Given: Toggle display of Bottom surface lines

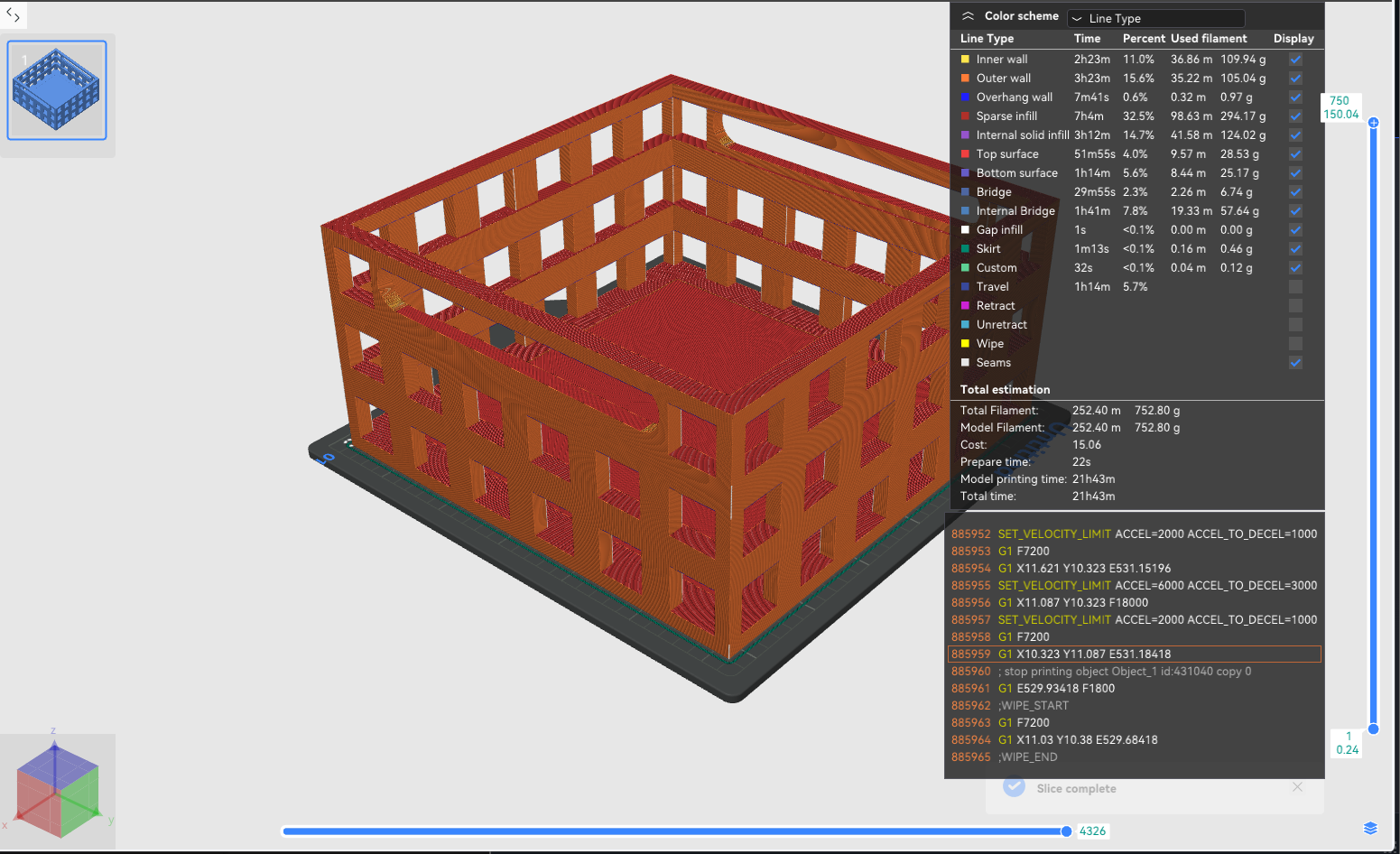Looking at the screenshot, I should [x=1295, y=173].
